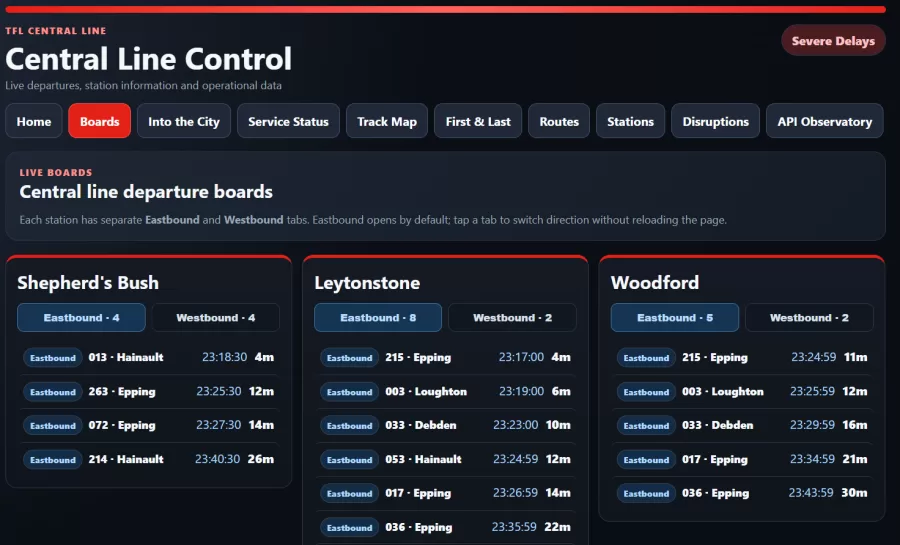Switch Woodford to Westbound · 2

809,317
